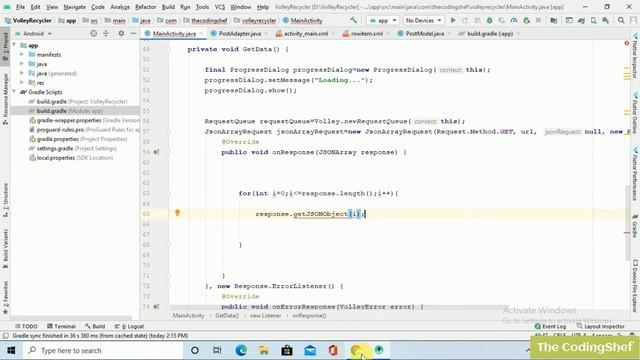The height and width of the screenshot is (360, 640).
Task: Open Microsoft Edge from taskbar
Action: tap(241, 350)
